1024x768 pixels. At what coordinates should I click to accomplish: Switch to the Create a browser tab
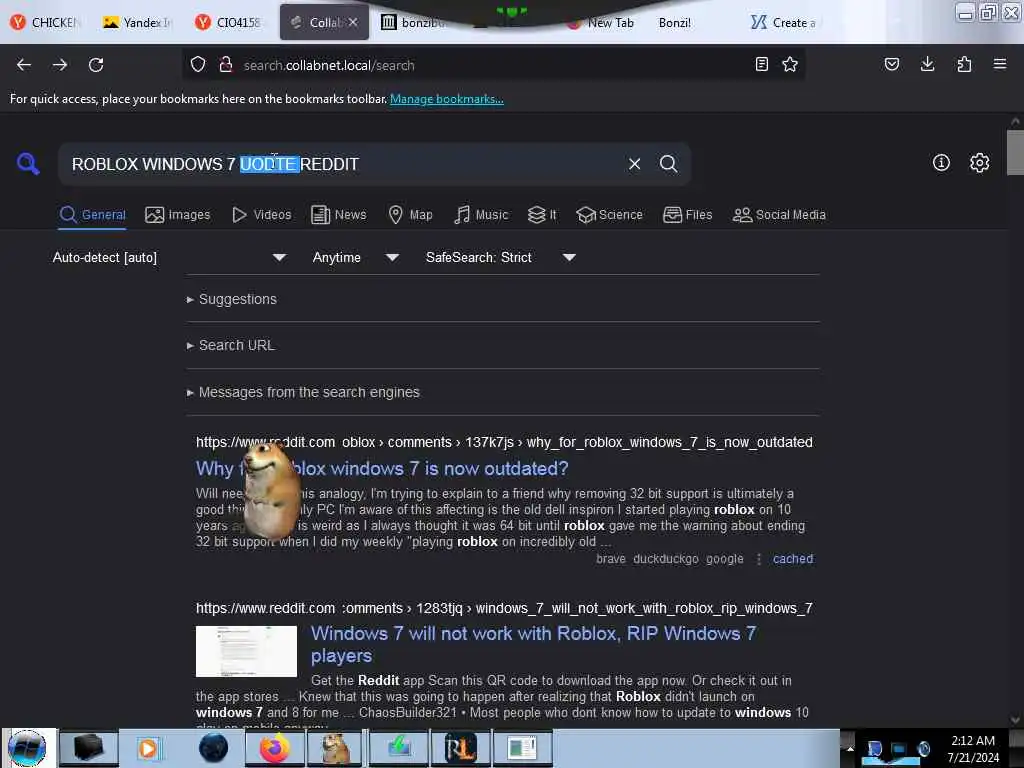tap(784, 22)
